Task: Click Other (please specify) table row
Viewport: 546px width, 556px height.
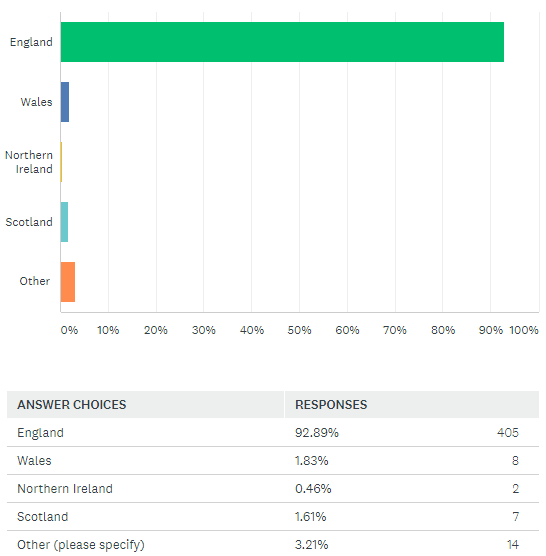Action: click(273, 544)
